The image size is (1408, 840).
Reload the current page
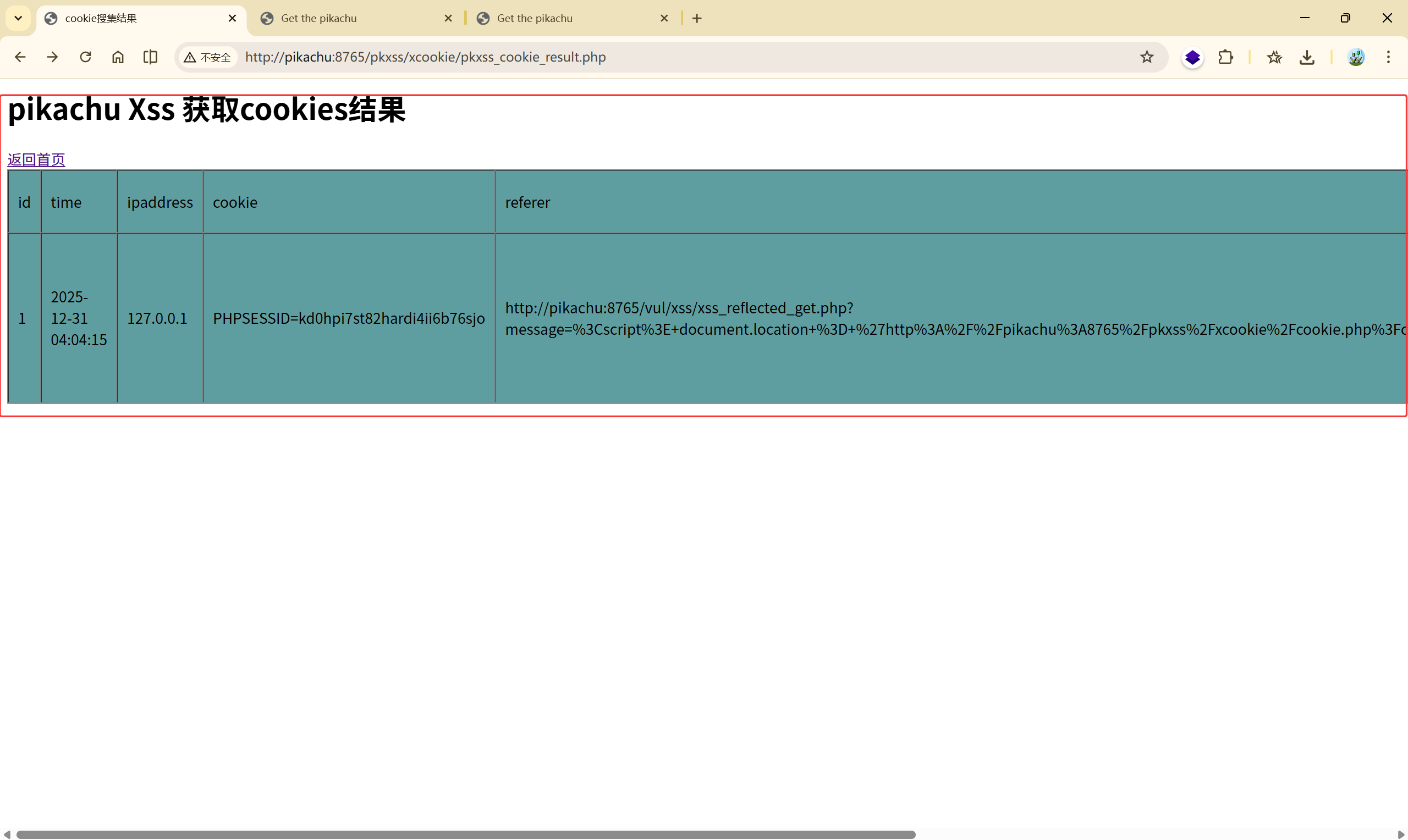click(85, 57)
